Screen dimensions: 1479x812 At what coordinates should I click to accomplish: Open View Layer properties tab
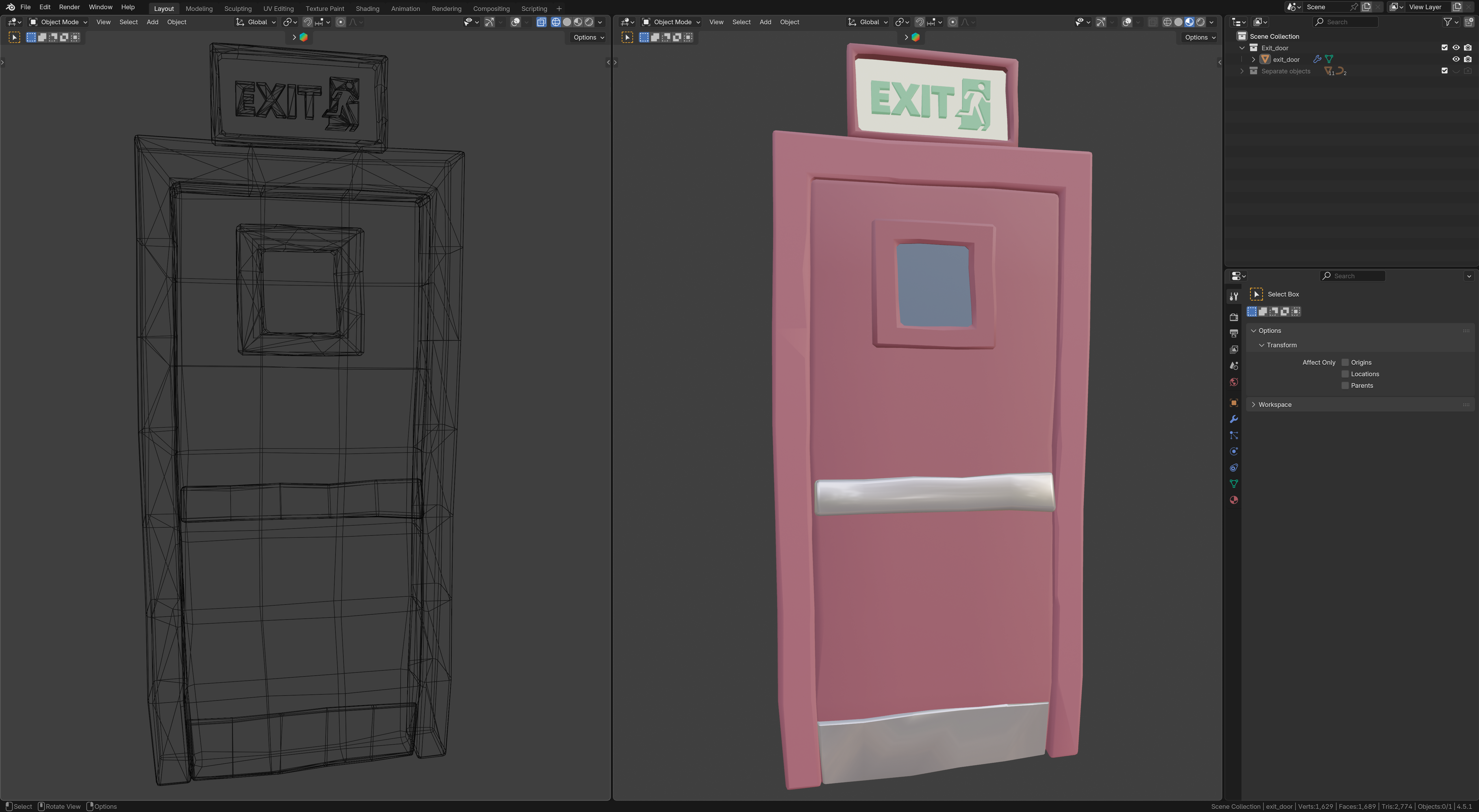pos(1233,349)
